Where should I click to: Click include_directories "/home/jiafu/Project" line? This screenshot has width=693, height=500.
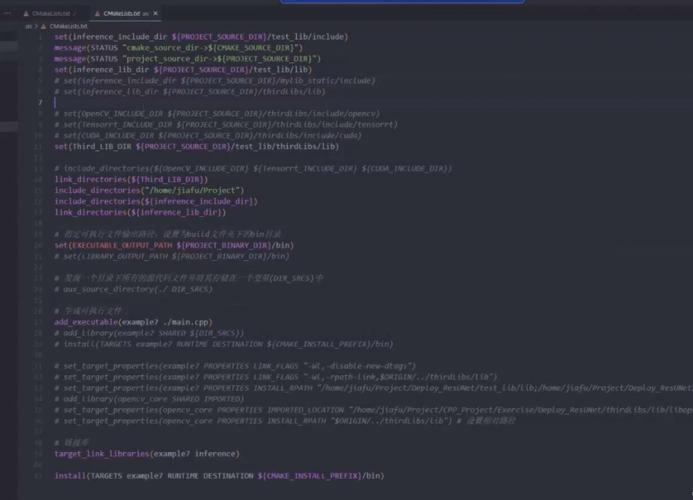(149, 191)
